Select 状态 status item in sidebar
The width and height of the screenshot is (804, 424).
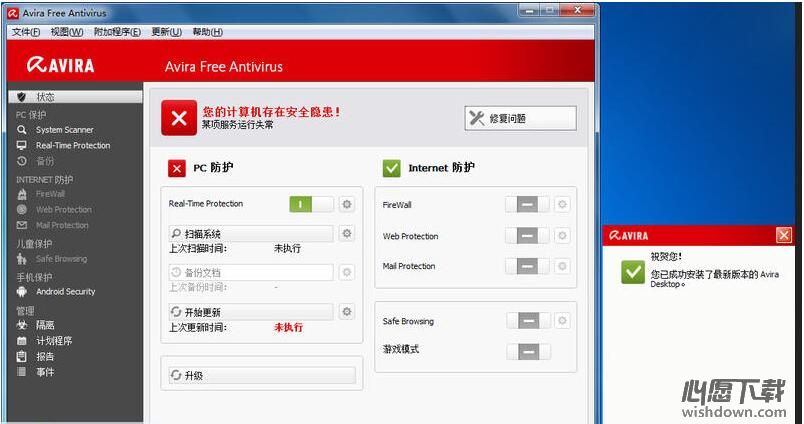tap(75, 97)
